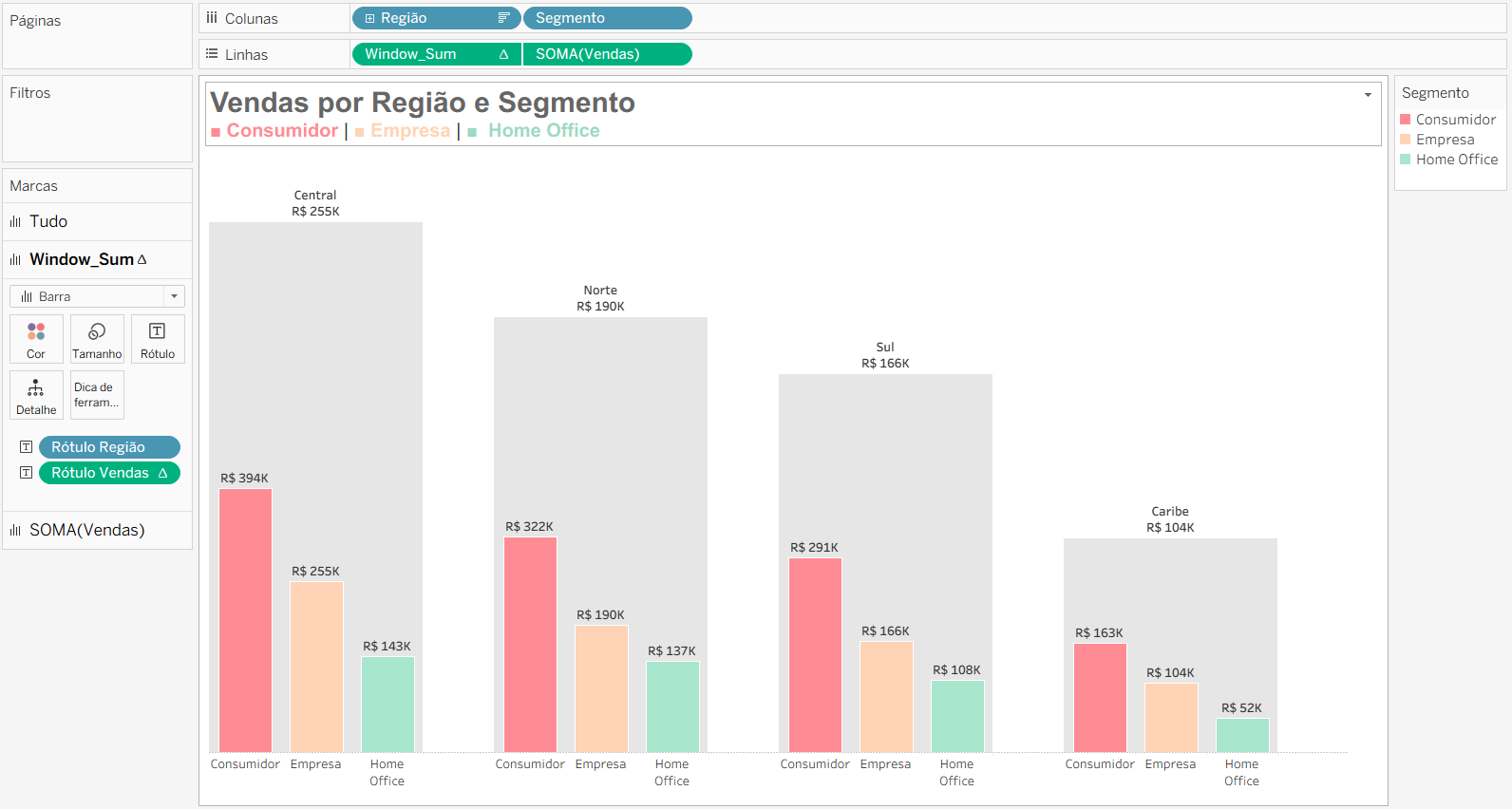The height and width of the screenshot is (809, 1512).
Task: Click the Window_Sum pill in Linhas shelf
Action: click(427, 54)
